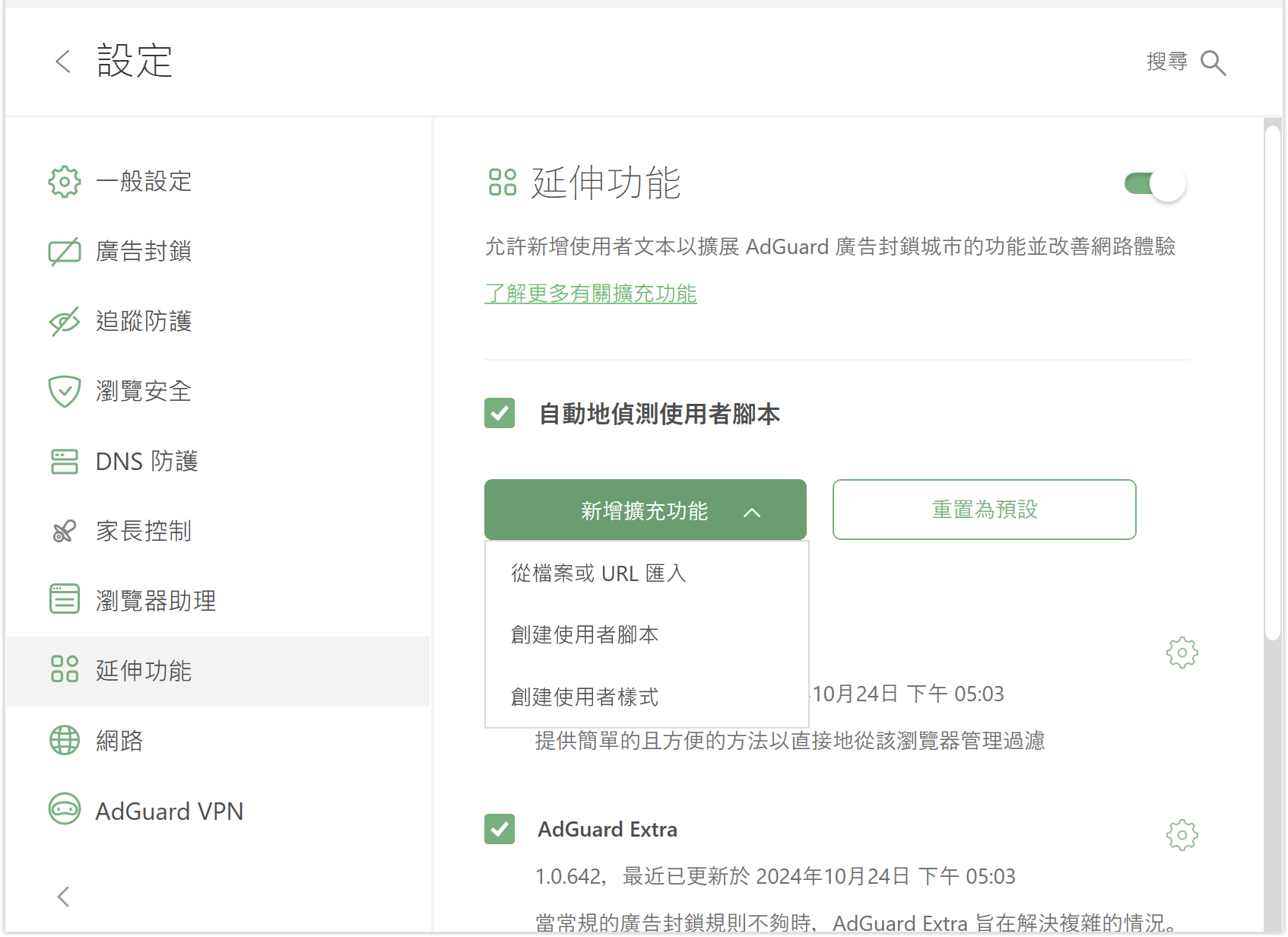Click the 搜尋 search label
This screenshot has height=937, width=1288.
(1167, 62)
